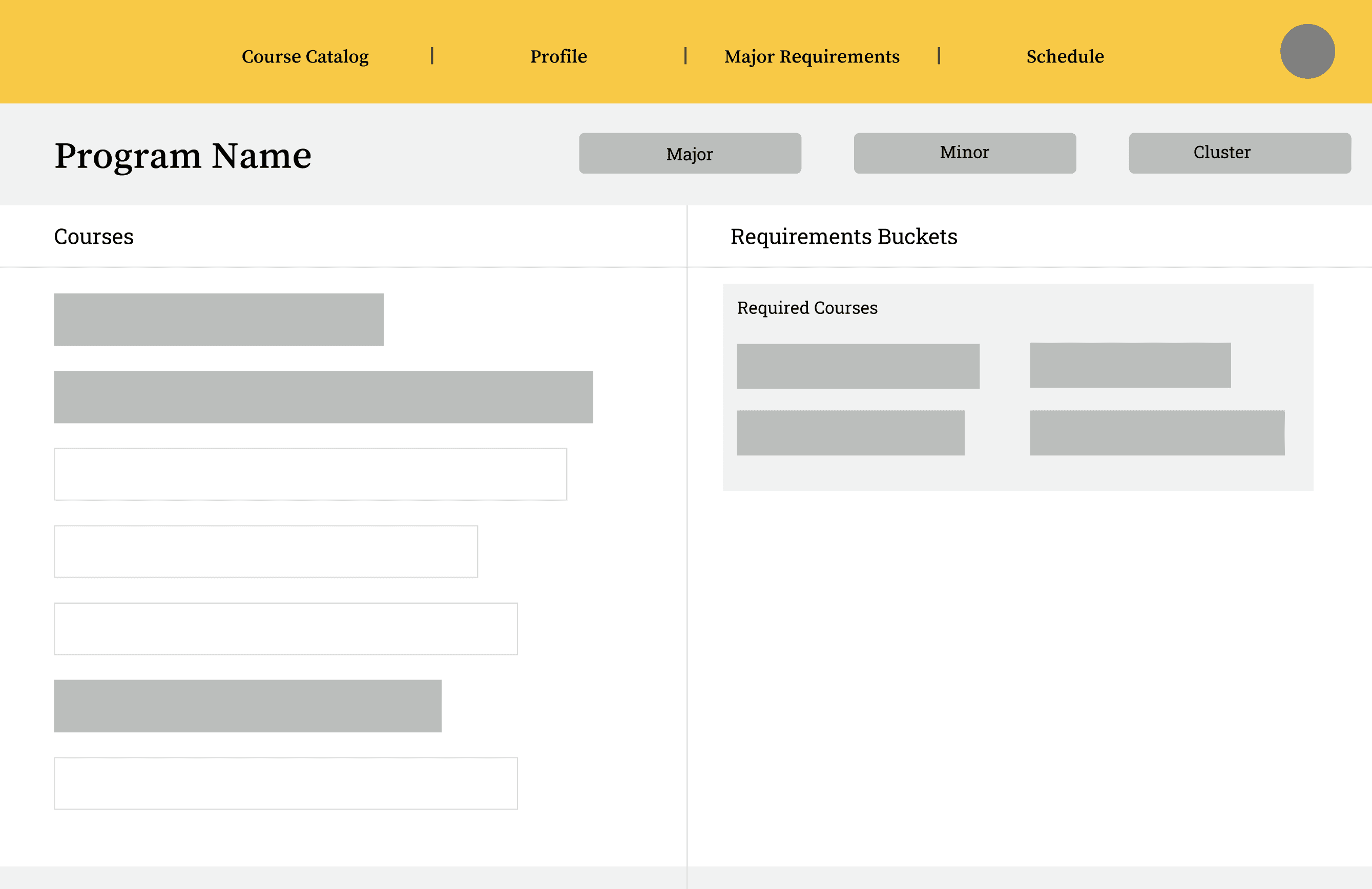The height and width of the screenshot is (889, 1372).
Task: Click top-right block in Required Courses
Action: [1130, 365]
